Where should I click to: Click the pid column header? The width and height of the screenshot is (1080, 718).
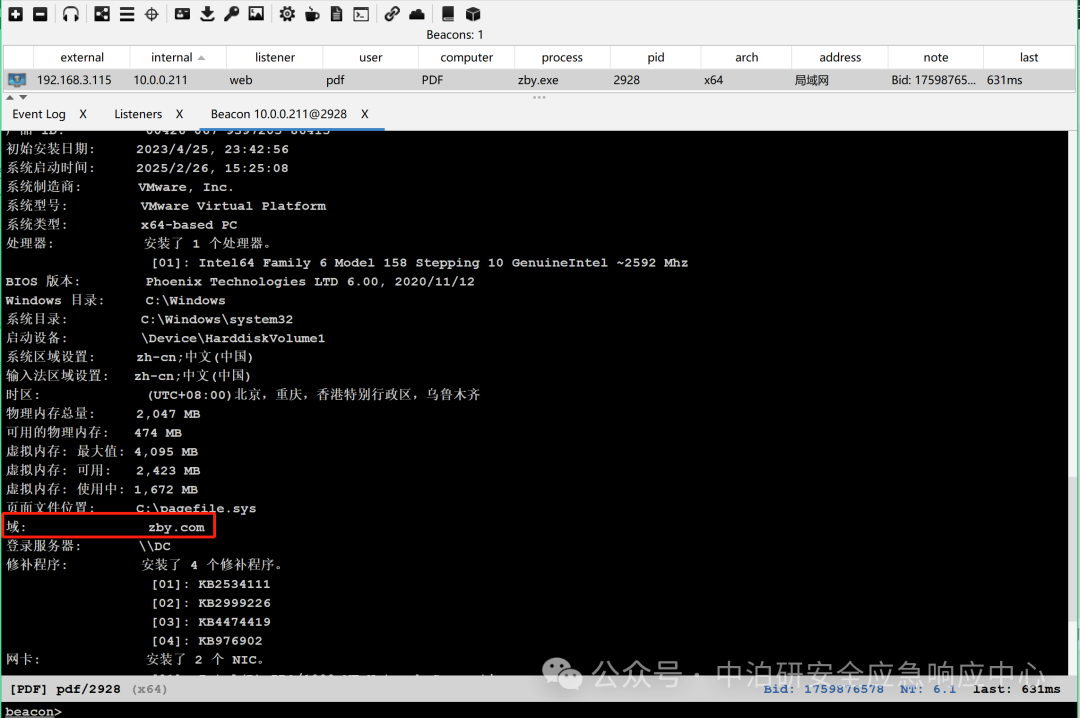[656, 57]
